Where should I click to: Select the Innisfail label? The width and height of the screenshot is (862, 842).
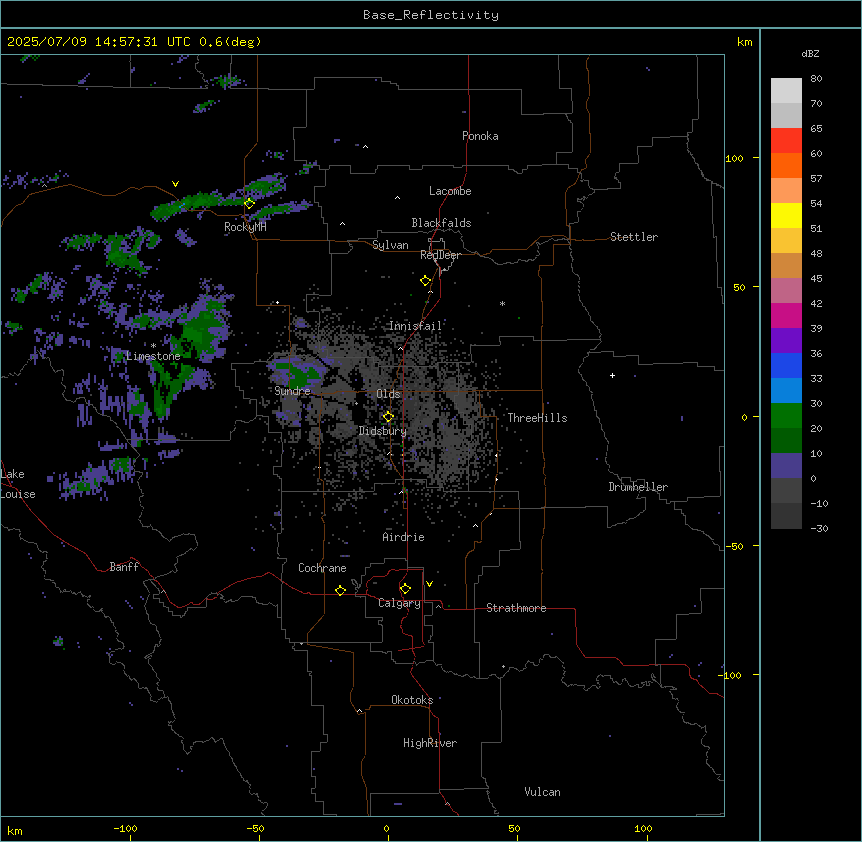(x=415, y=326)
